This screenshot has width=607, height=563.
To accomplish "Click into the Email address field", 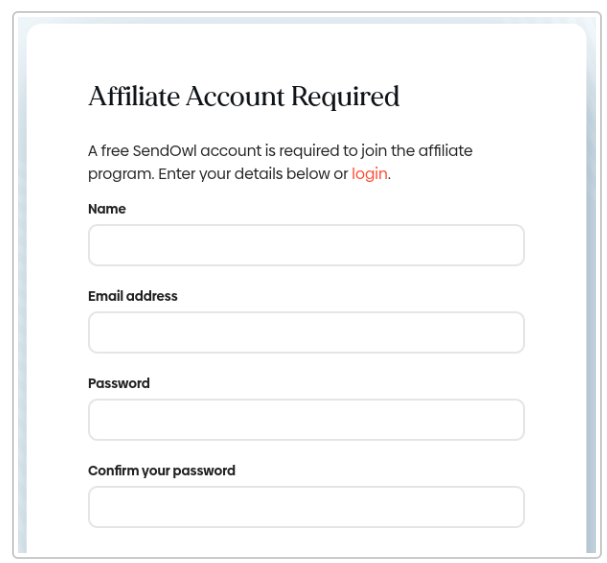I will pyautogui.click(x=306, y=332).
